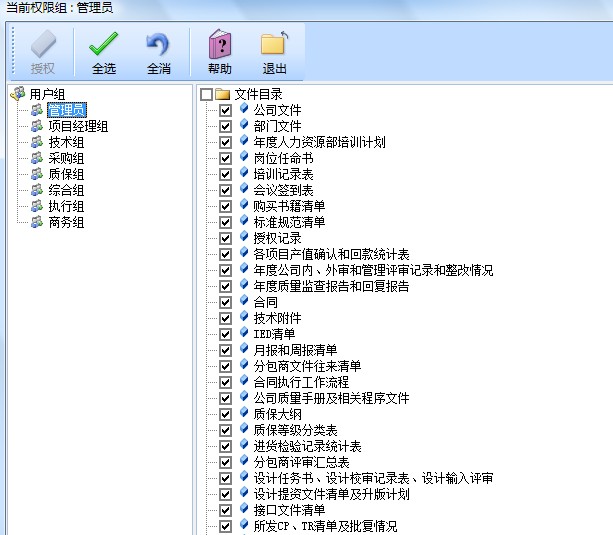This screenshot has height=535, width=613.
Task: Click the blue diamond icon beside 部门文件
Action: pyautogui.click(x=244, y=125)
